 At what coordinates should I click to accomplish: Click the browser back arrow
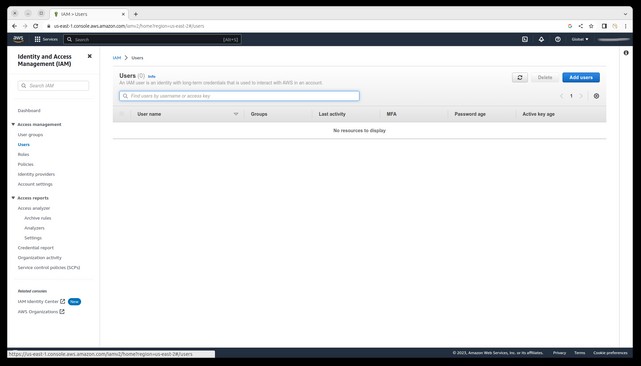[15, 26]
